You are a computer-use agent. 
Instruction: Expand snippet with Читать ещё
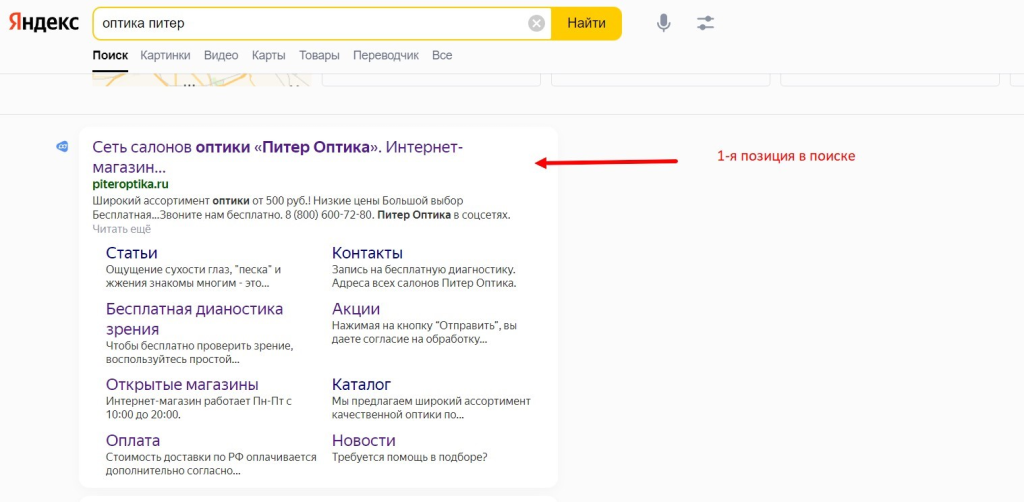coord(121,229)
